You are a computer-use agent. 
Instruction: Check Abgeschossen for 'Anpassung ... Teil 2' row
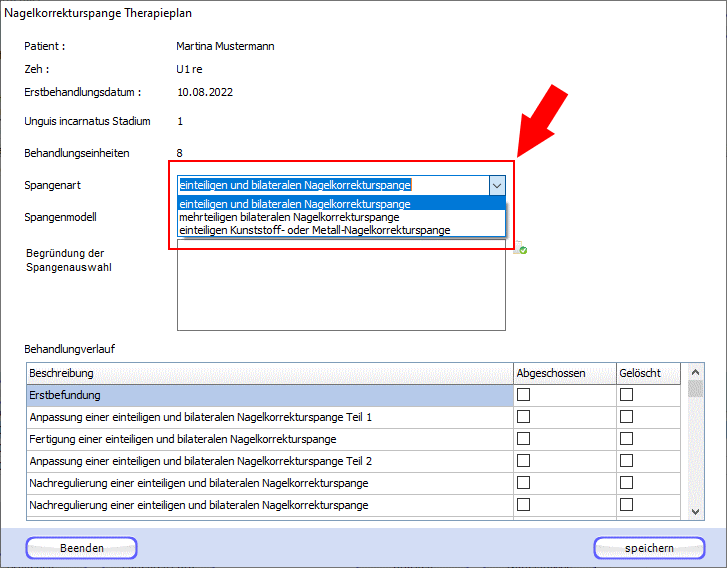click(523, 461)
